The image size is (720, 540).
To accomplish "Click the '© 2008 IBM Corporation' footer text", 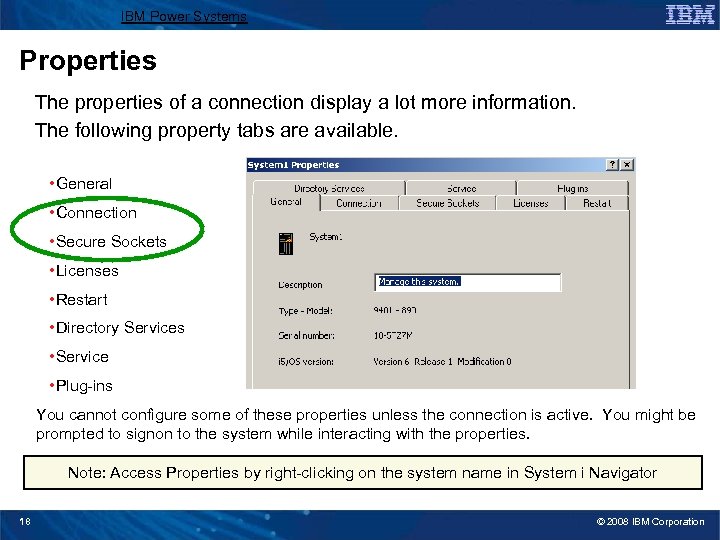I will click(650, 522).
